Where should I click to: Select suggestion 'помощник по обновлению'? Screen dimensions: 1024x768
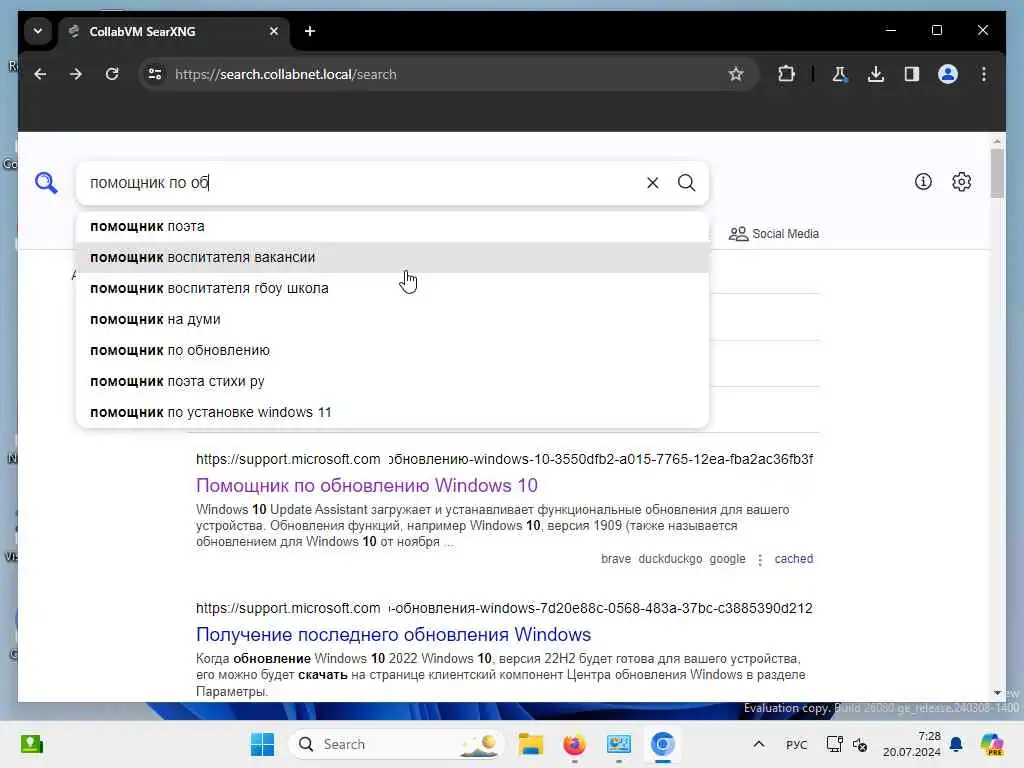[x=392, y=351]
